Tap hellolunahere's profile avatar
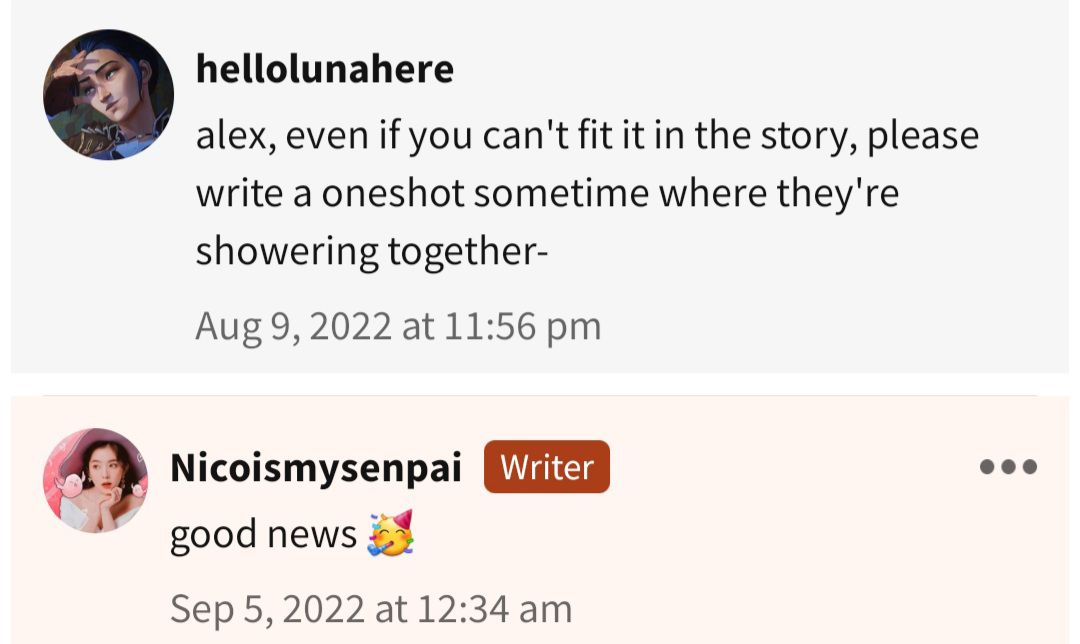 [x=108, y=95]
